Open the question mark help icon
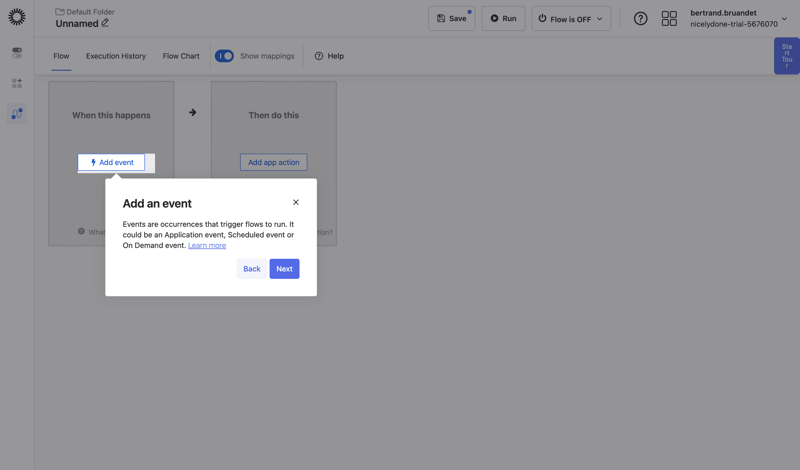This screenshot has height=470, width=800. tap(640, 19)
